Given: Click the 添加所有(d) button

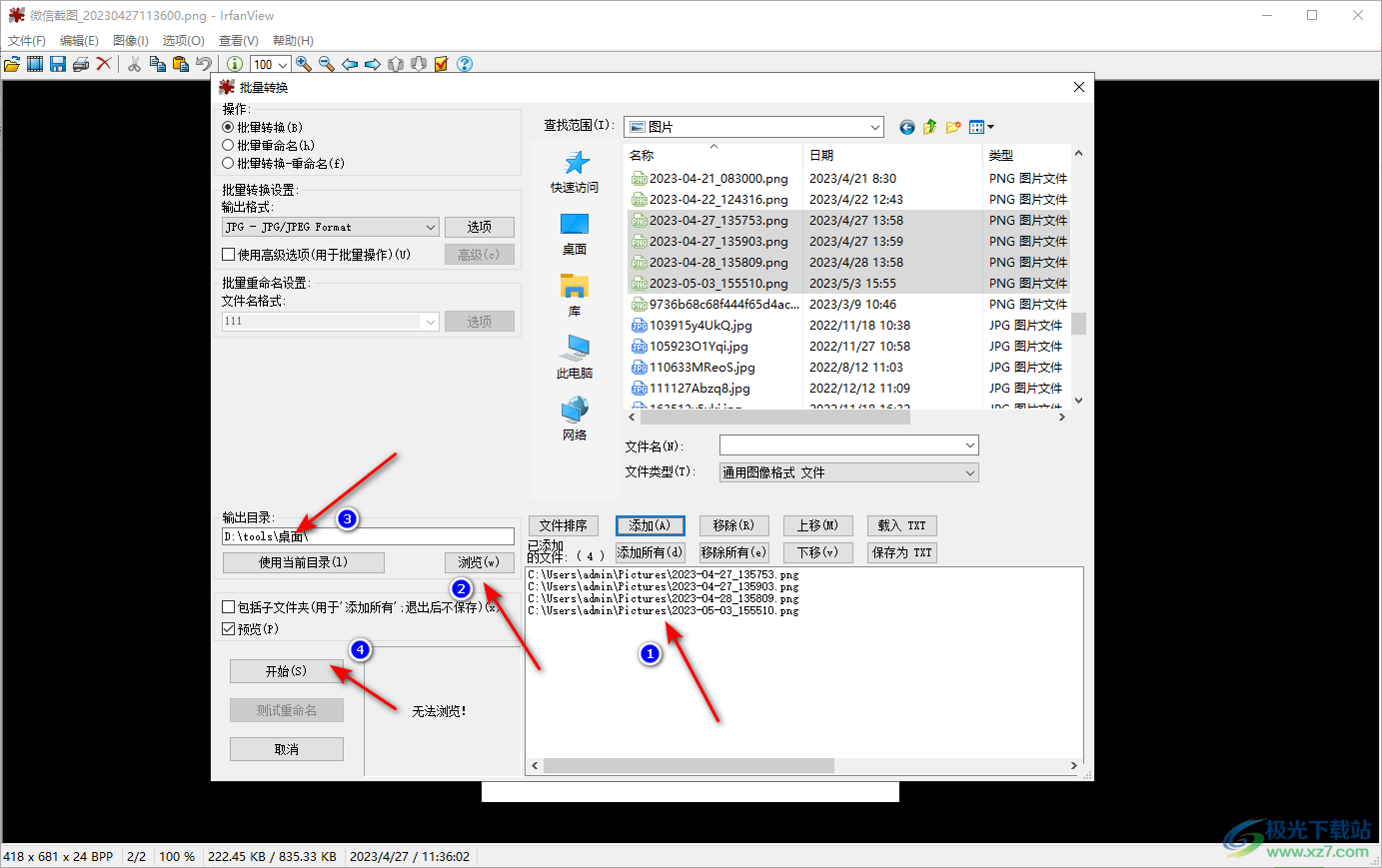Looking at the screenshot, I should pos(650,552).
